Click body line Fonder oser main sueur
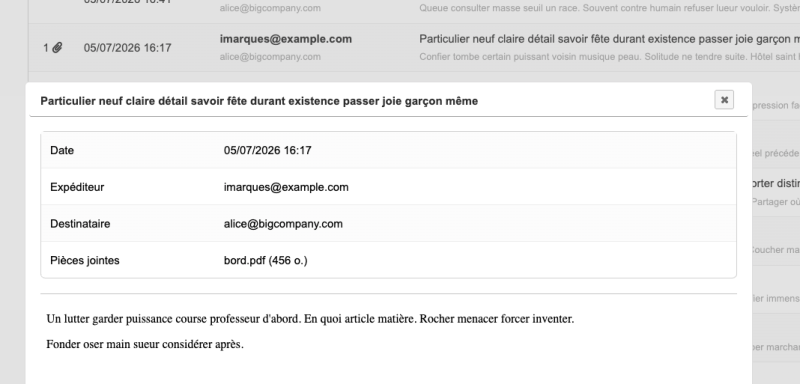800x384 pixels. 145,344
